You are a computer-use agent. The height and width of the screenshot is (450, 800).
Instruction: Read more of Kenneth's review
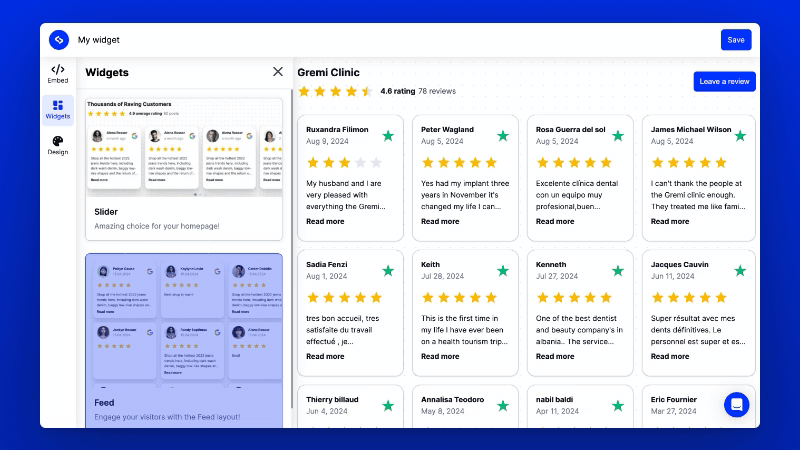(555, 356)
